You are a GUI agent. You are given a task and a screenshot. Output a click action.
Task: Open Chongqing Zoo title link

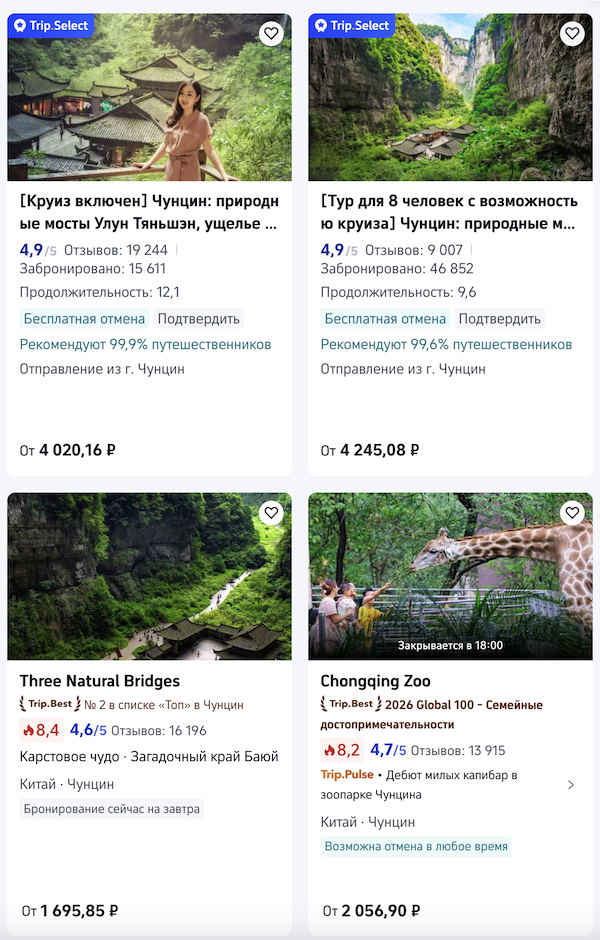pos(375,682)
